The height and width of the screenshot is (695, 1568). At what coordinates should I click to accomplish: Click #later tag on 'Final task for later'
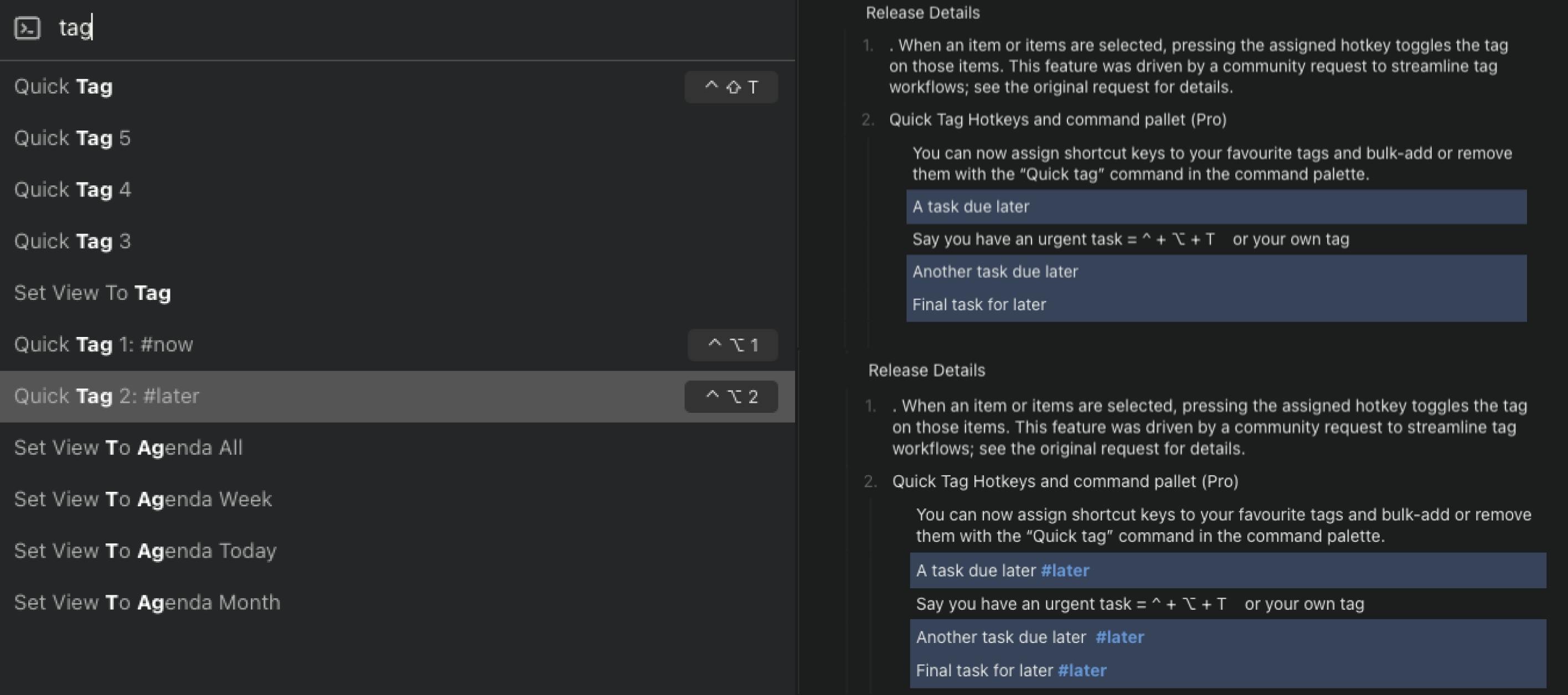pos(1082,671)
